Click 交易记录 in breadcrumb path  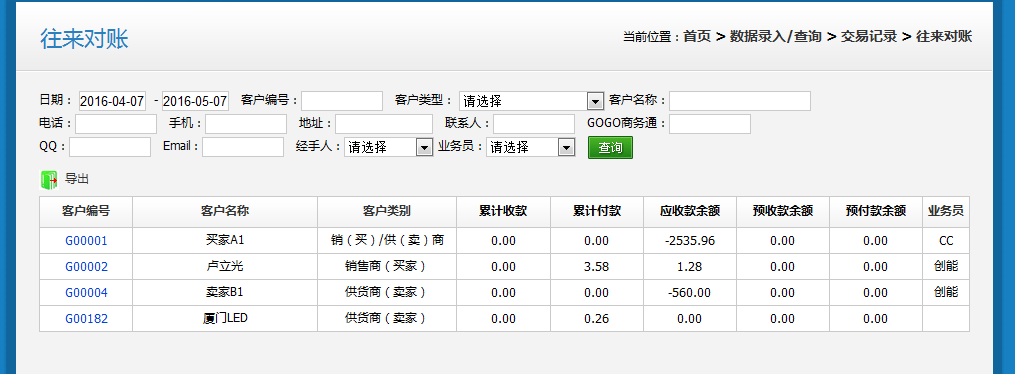tap(869, 37)
